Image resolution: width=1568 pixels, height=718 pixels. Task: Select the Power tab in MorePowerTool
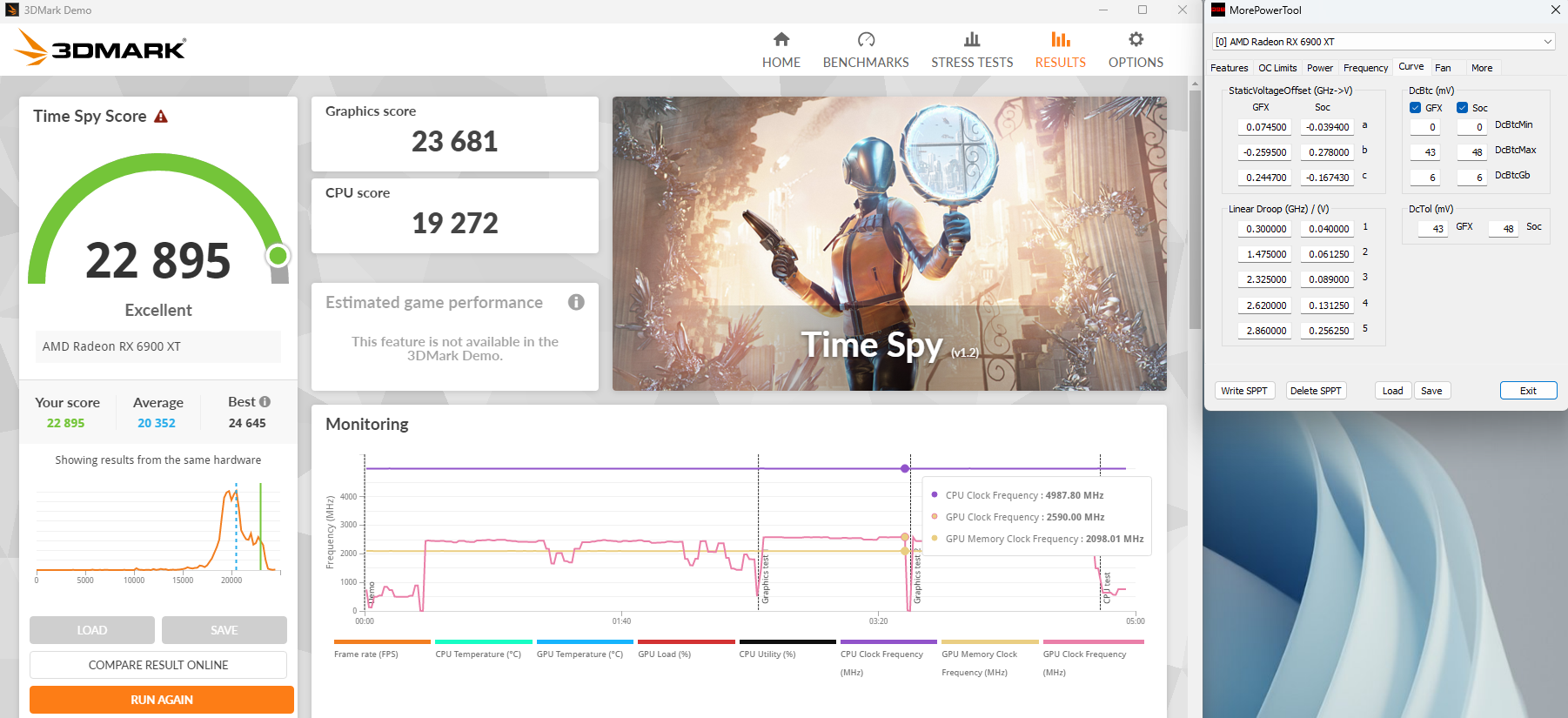[1319, 68]
